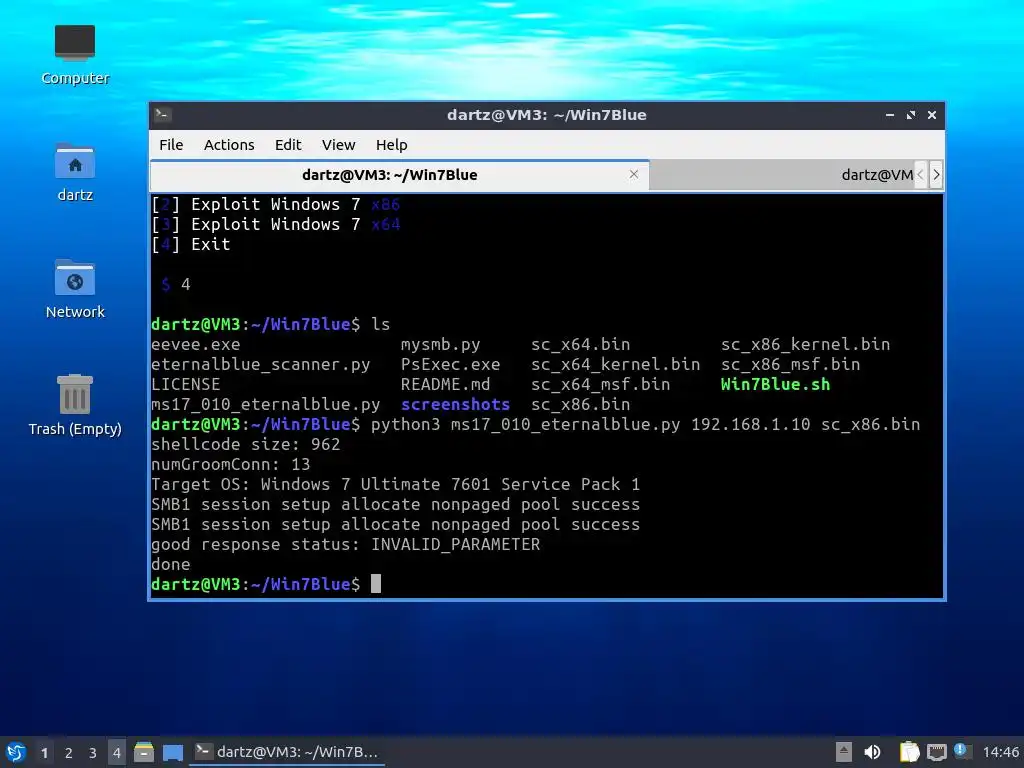1024x768 pixels.
Task: Click PsExec.exe in the ls output
Action: click(451, 364)
